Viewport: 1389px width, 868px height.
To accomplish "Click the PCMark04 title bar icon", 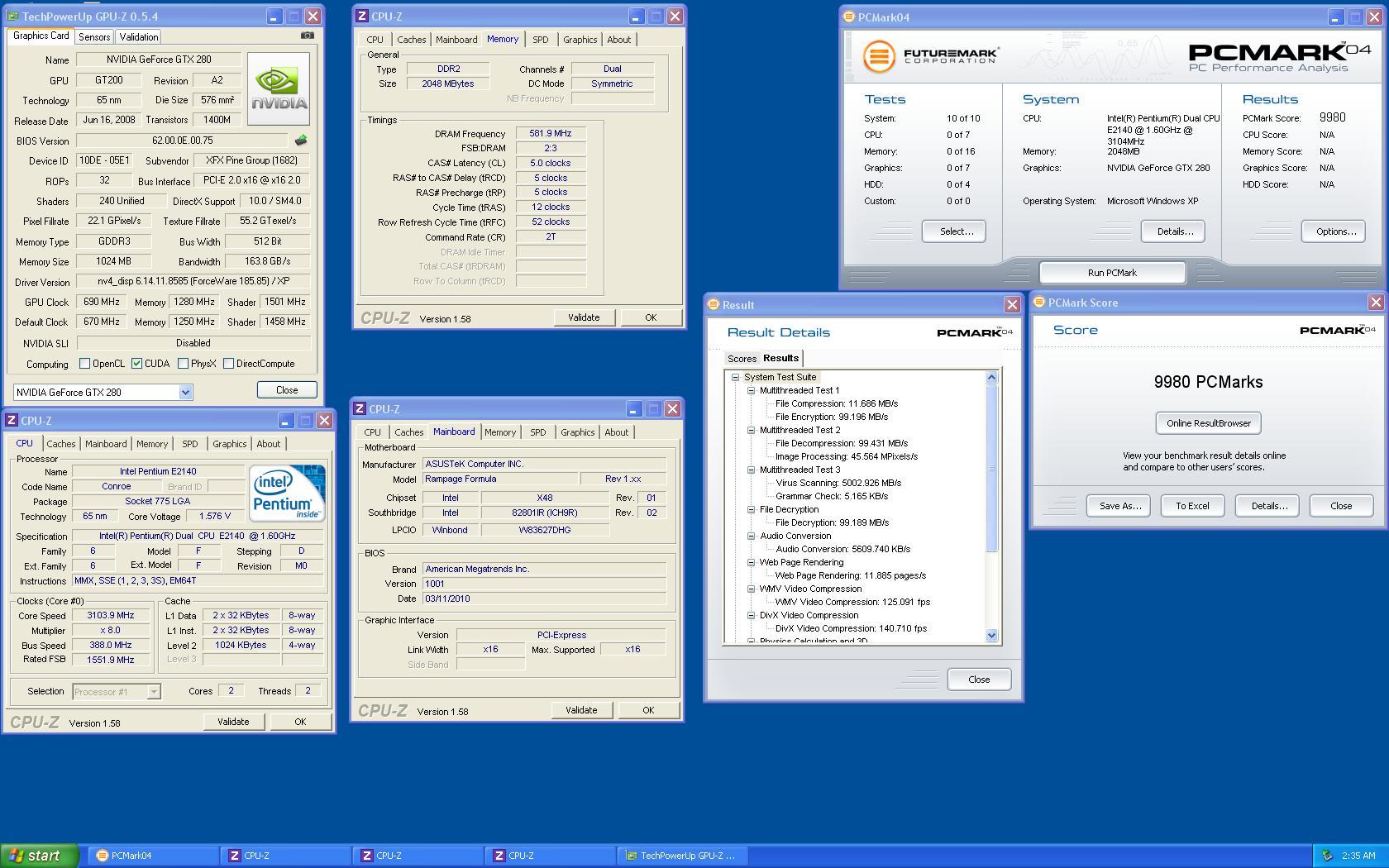I will pos(849,17).
